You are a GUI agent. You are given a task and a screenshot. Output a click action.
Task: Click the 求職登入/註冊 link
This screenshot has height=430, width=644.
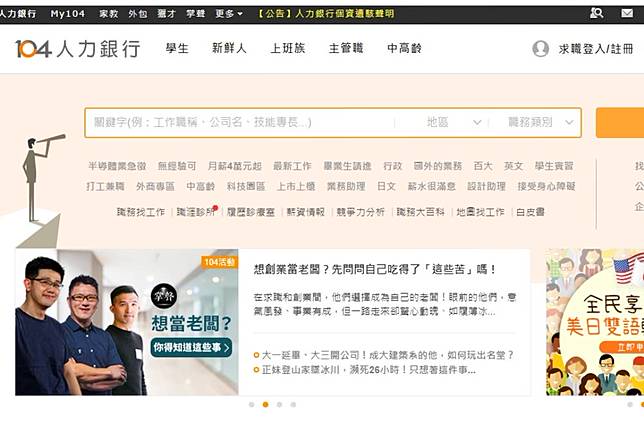596,49
